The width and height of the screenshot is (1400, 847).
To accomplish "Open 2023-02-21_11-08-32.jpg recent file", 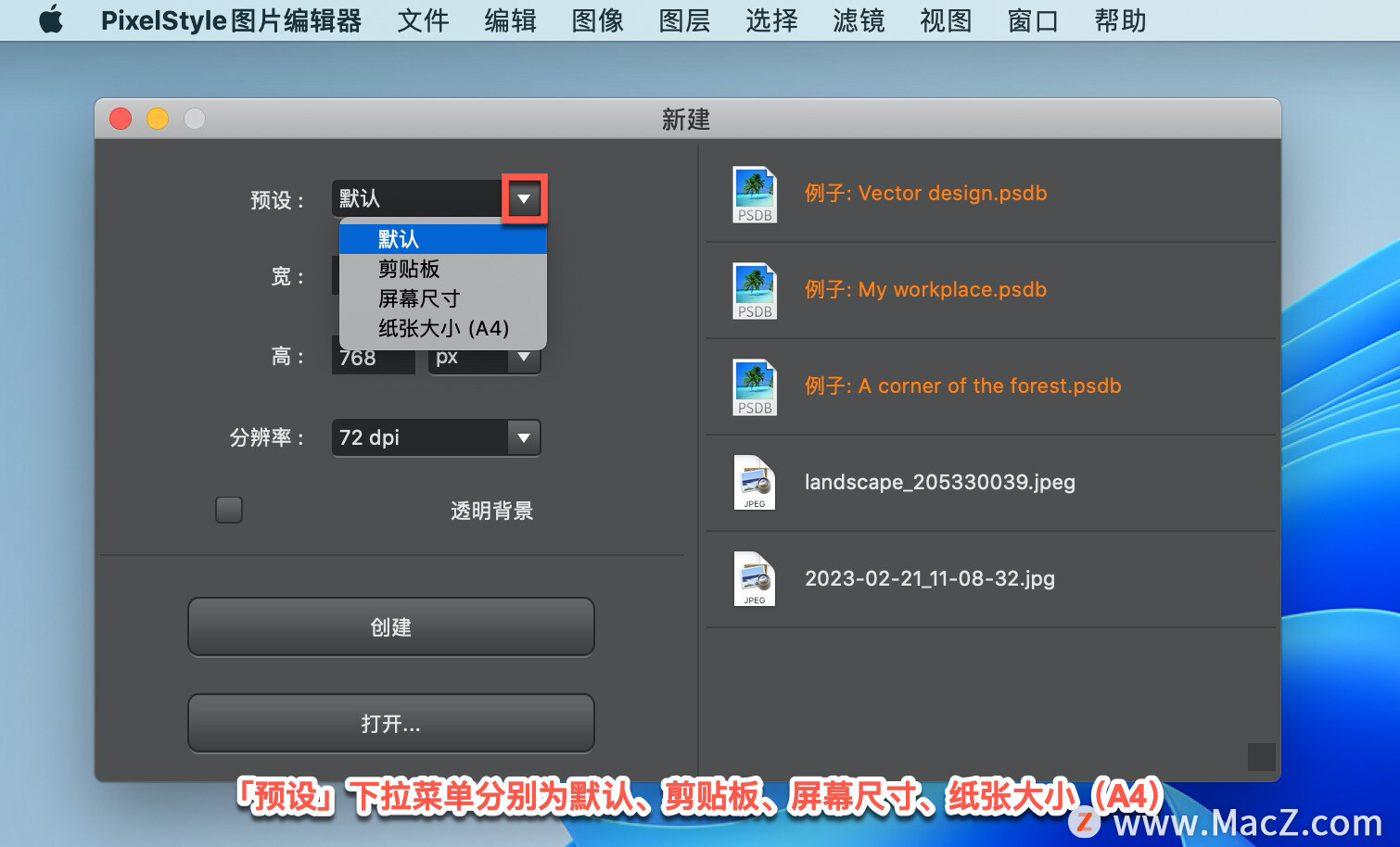I will coord(930,578).
